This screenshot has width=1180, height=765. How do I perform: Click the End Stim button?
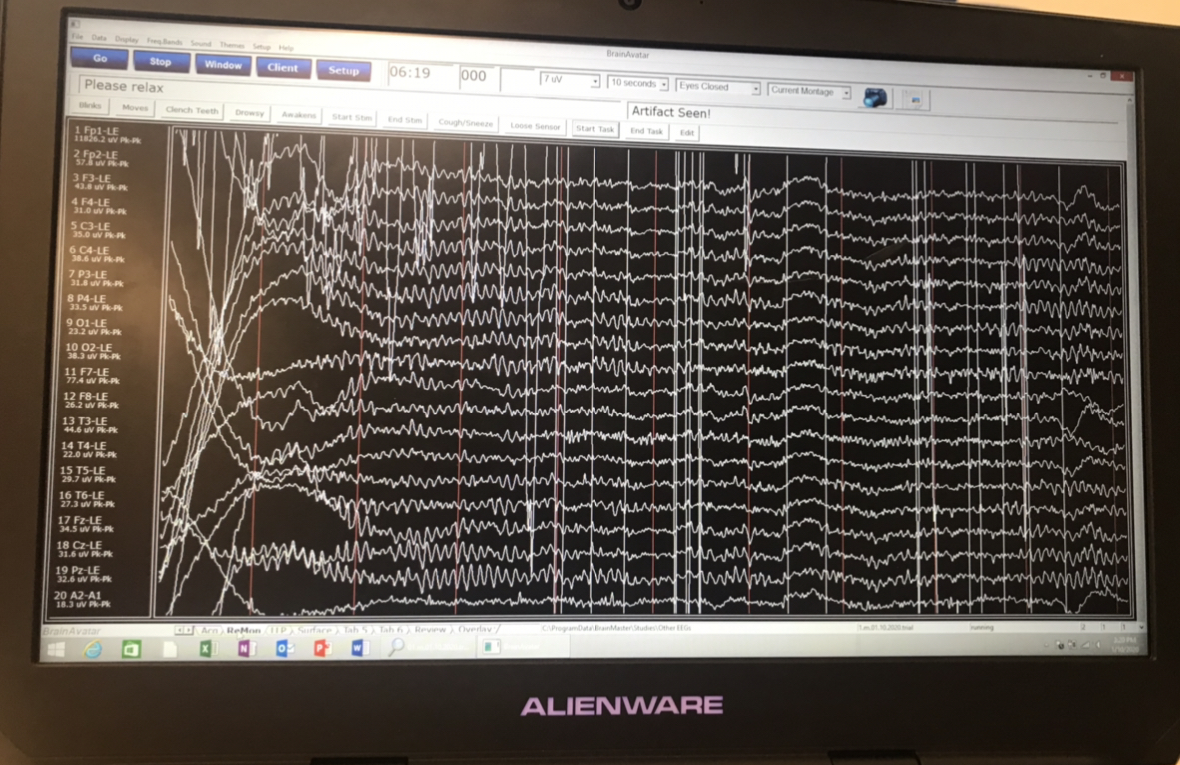(405, 120)
